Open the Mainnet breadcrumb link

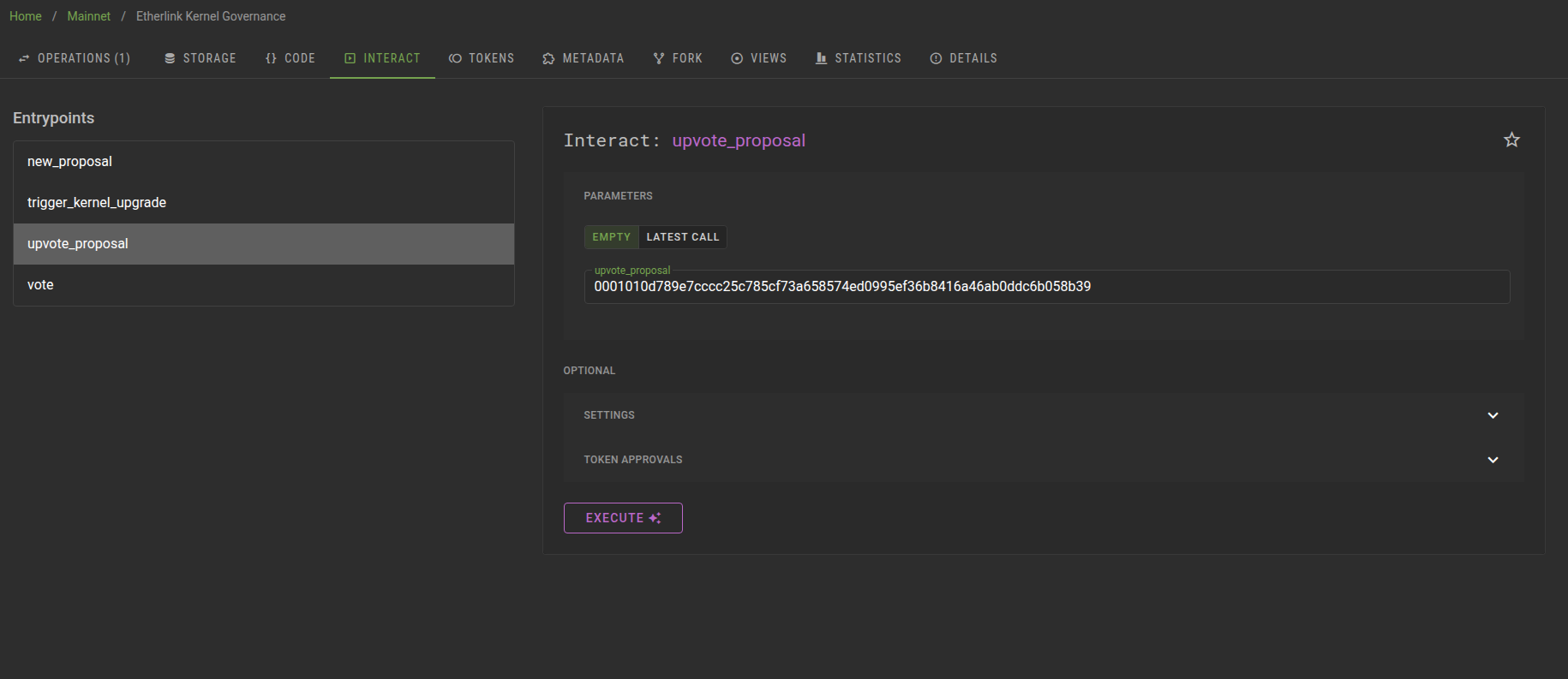tap(89, 16)
